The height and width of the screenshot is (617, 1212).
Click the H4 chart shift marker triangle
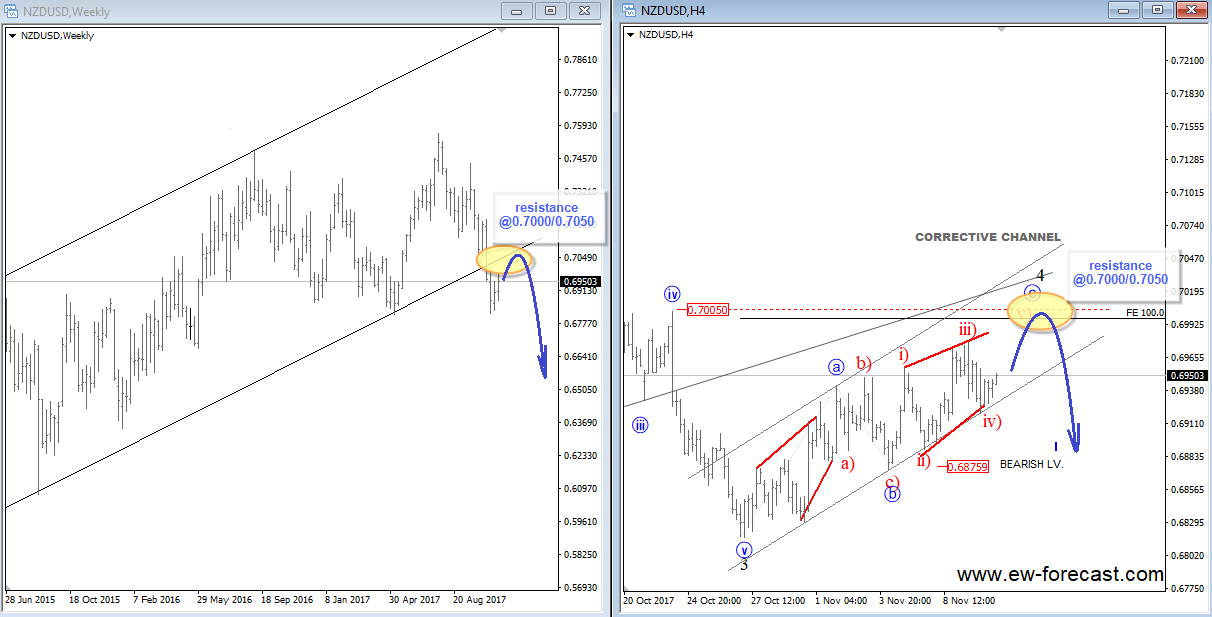click(999, 29)
